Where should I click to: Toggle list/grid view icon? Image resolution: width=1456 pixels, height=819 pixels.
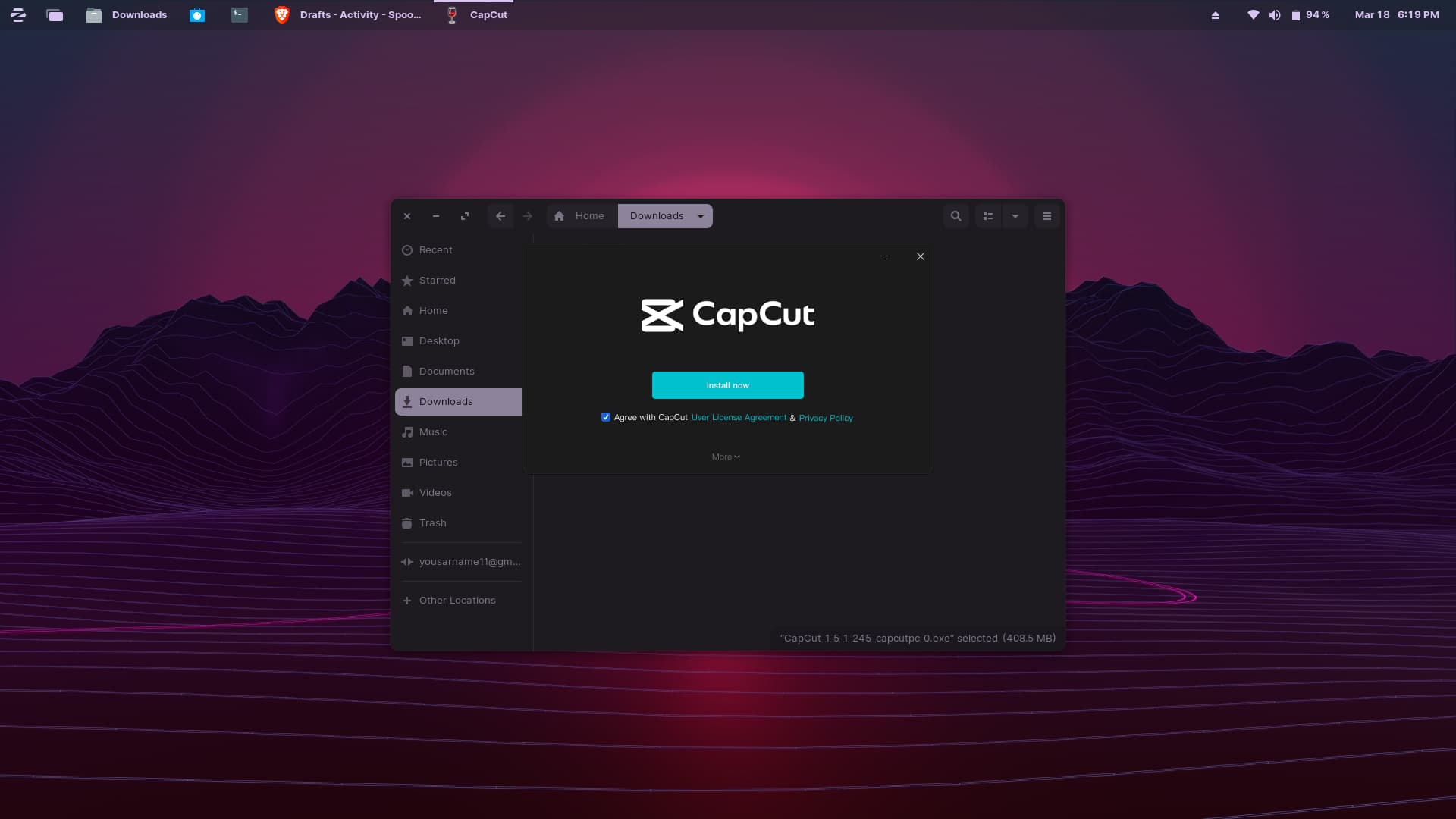[988, 216]
